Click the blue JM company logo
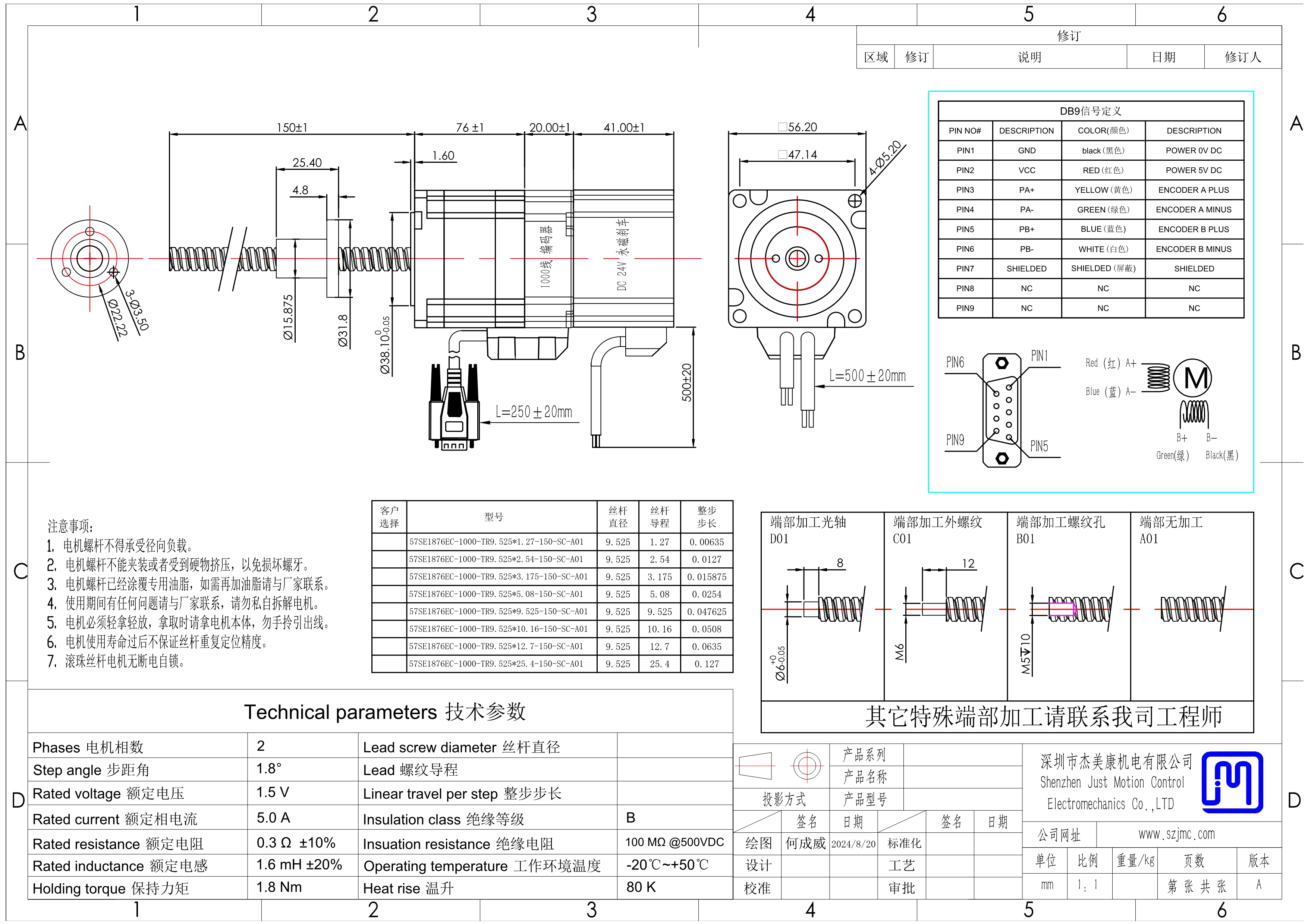1308x924 pixels. [x=1232, y=782]
